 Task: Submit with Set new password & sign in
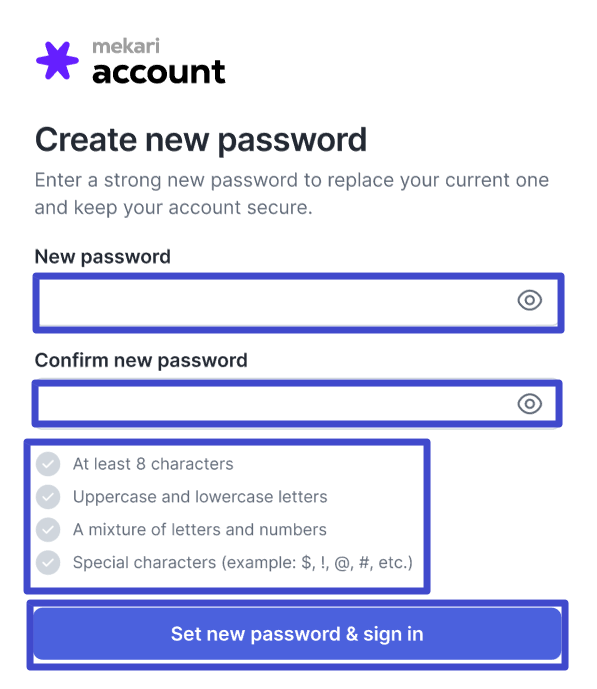pyautogui.click(x=297, y=634)
